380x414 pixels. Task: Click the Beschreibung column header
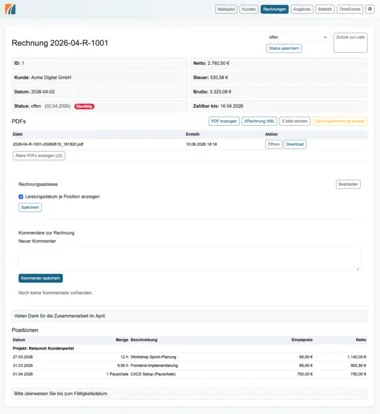click(144, 340)
